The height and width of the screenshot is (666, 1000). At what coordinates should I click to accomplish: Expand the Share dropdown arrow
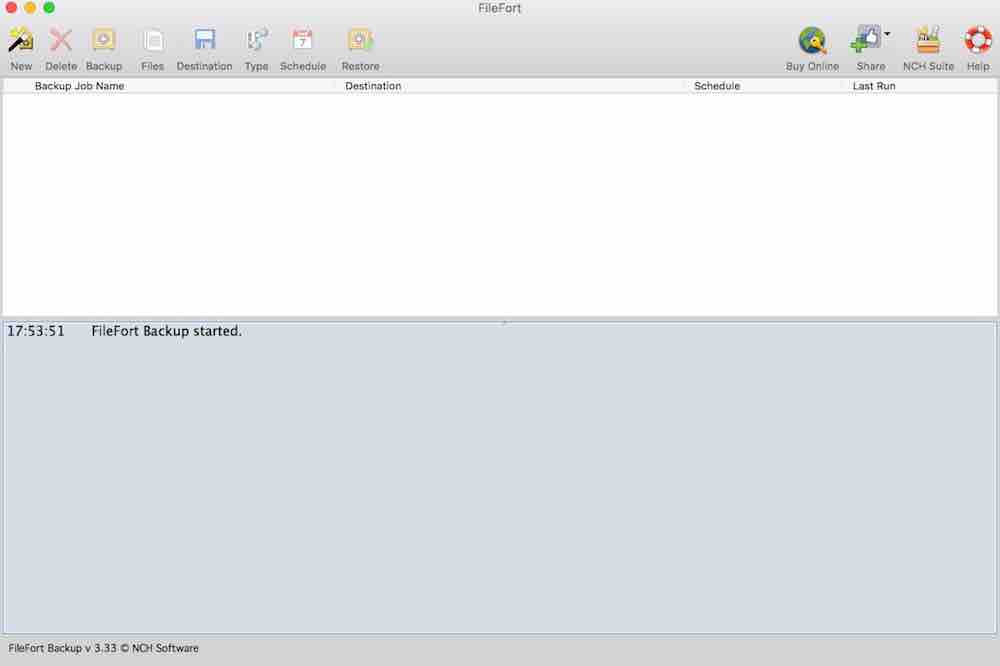pyautogui.click(x=887, y=34)
